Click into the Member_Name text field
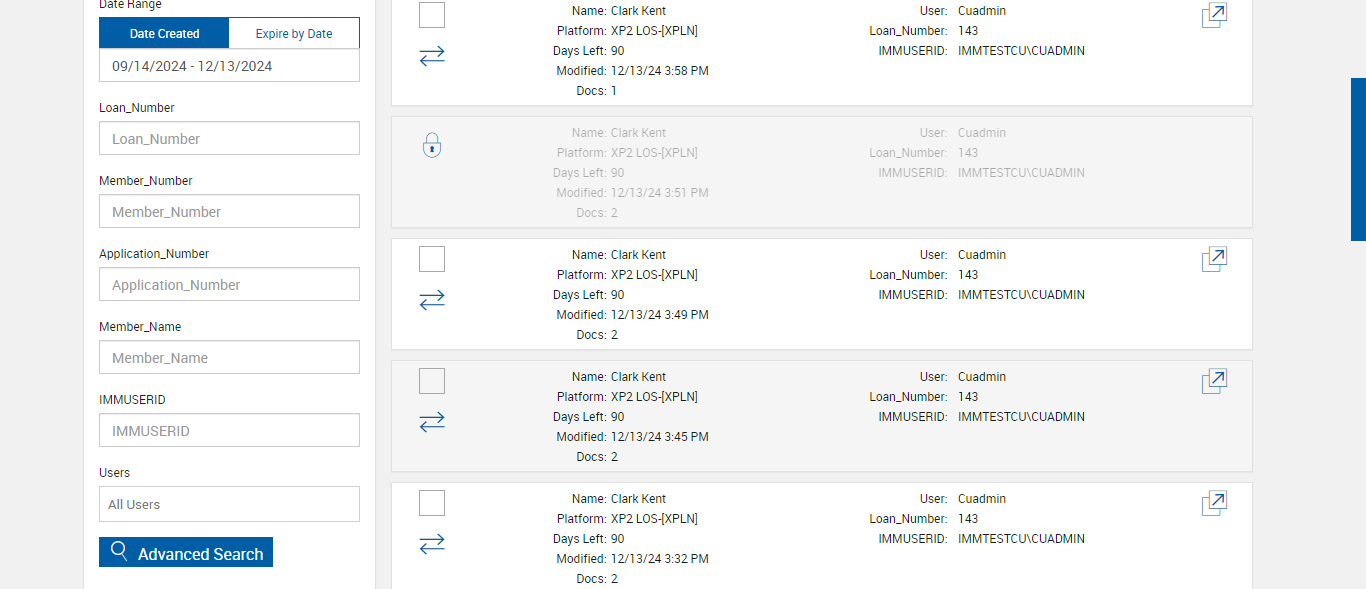The image size is (1366, 589). tap(229, 358)
